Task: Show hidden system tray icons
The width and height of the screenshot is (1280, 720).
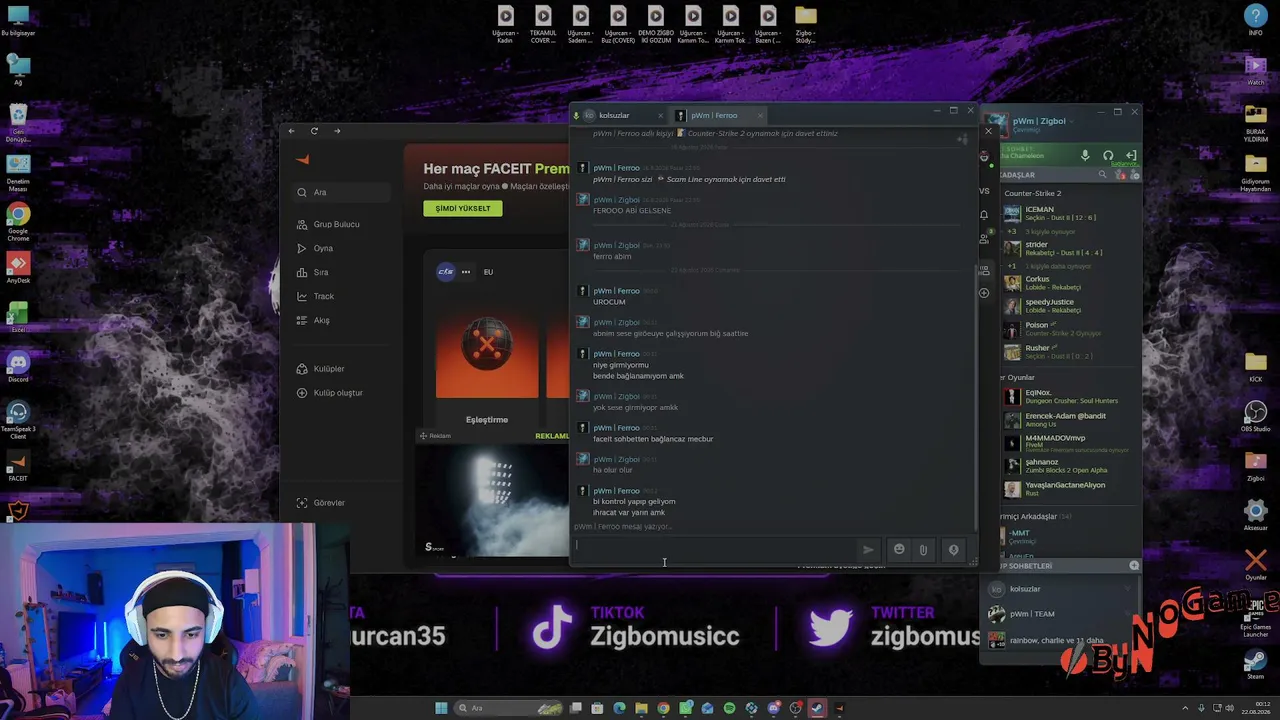Action: [1185, 708]
